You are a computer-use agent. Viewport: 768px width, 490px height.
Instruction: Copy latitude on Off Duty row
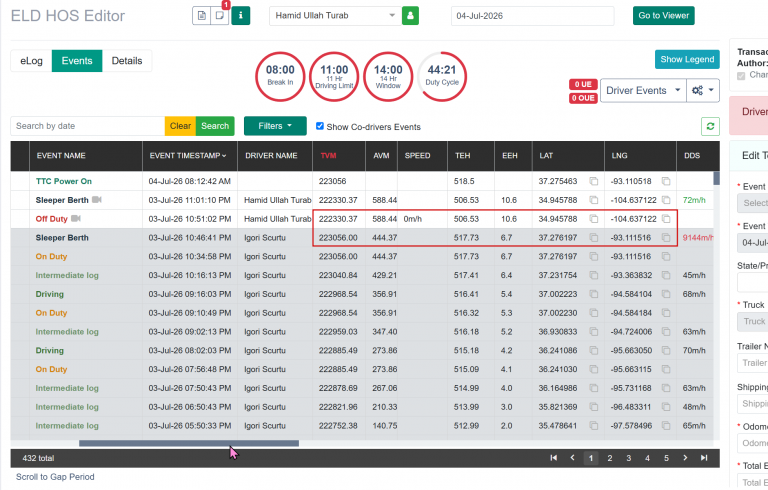click(x=594, y=219)
